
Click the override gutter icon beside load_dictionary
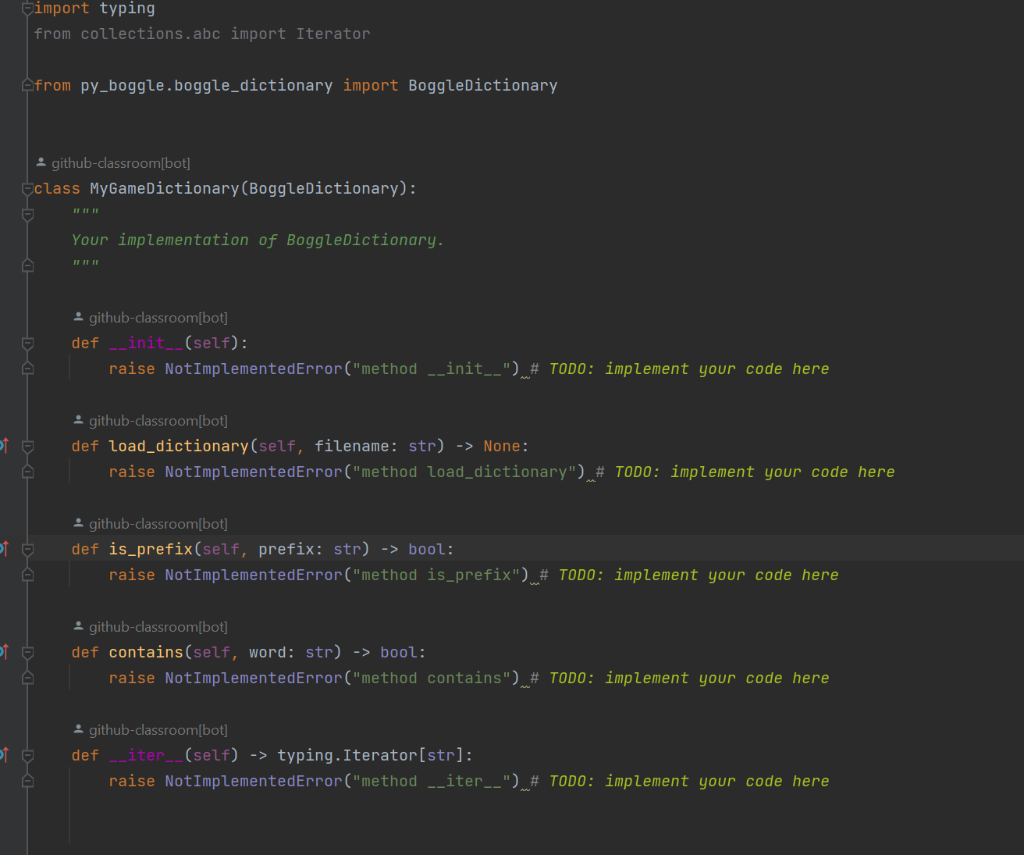click(x=4, y=446)
